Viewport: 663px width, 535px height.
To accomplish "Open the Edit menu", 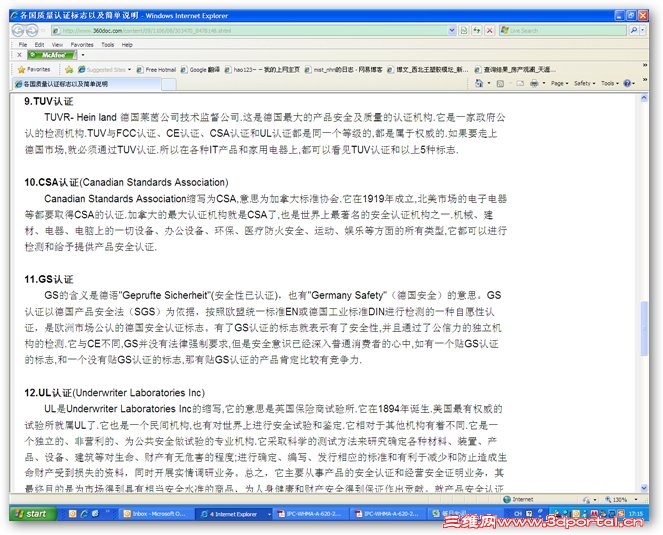I will tap(39, 44).
